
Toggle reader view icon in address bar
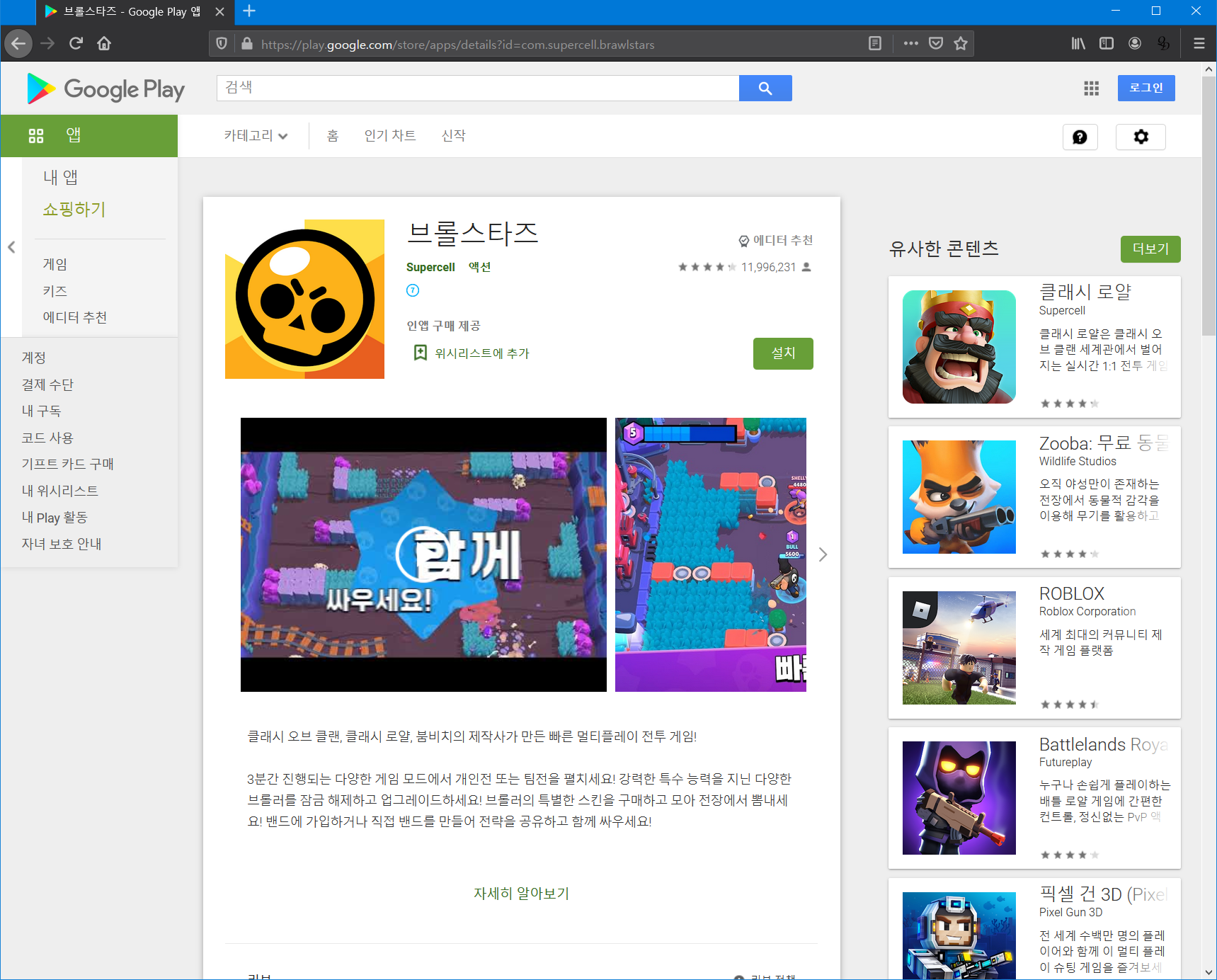tap(875, 44)
